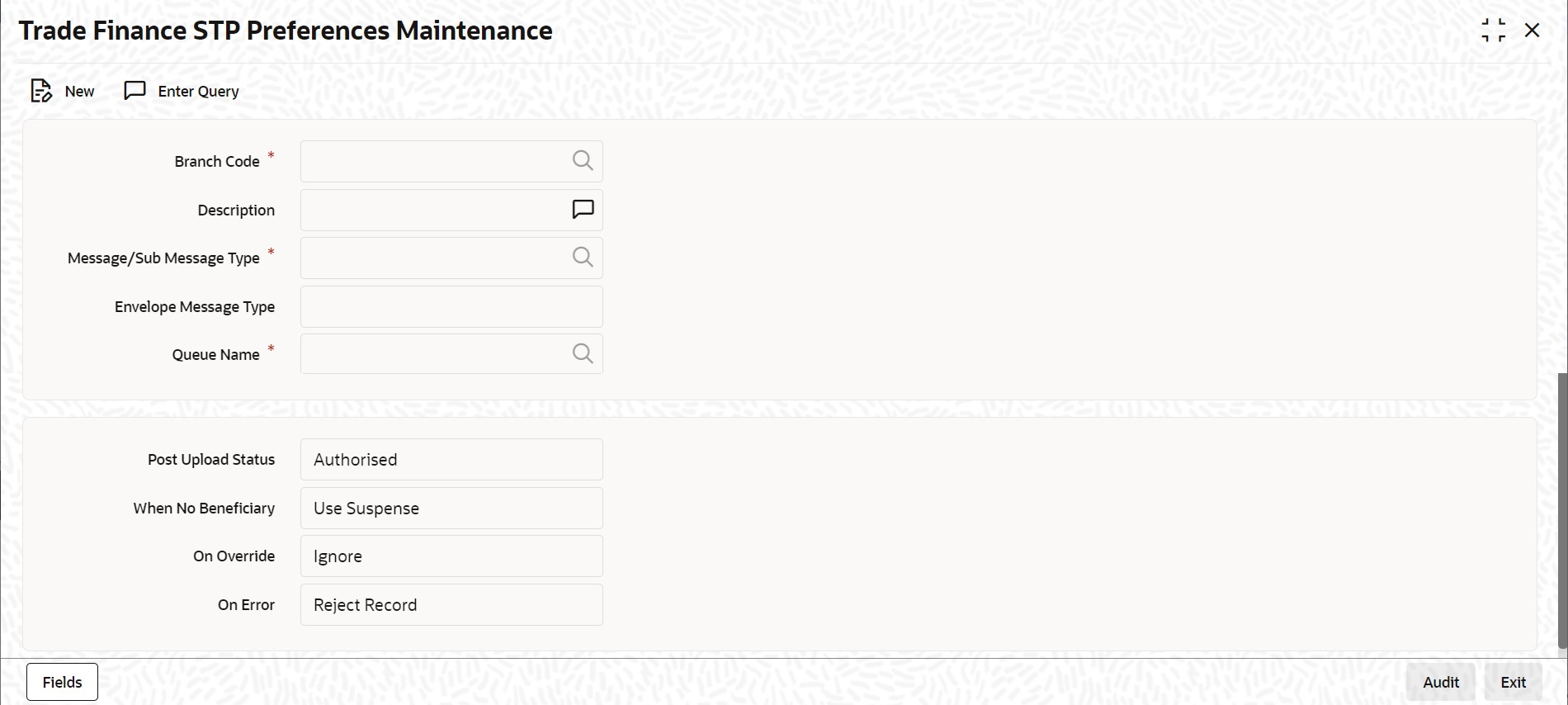Expand the On Error dropdown
The image size is (1568, 705).
[451, 605]
